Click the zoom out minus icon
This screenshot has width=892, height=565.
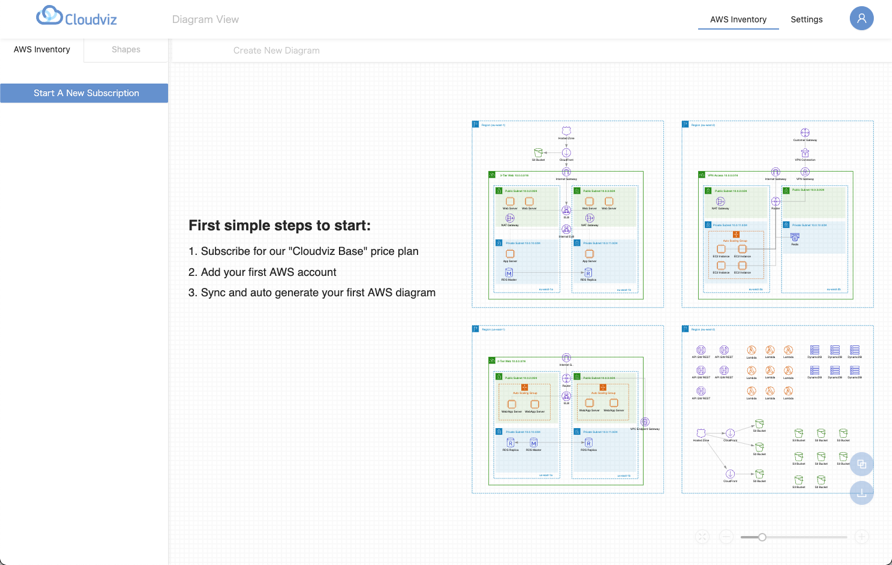tap(726, 537)
